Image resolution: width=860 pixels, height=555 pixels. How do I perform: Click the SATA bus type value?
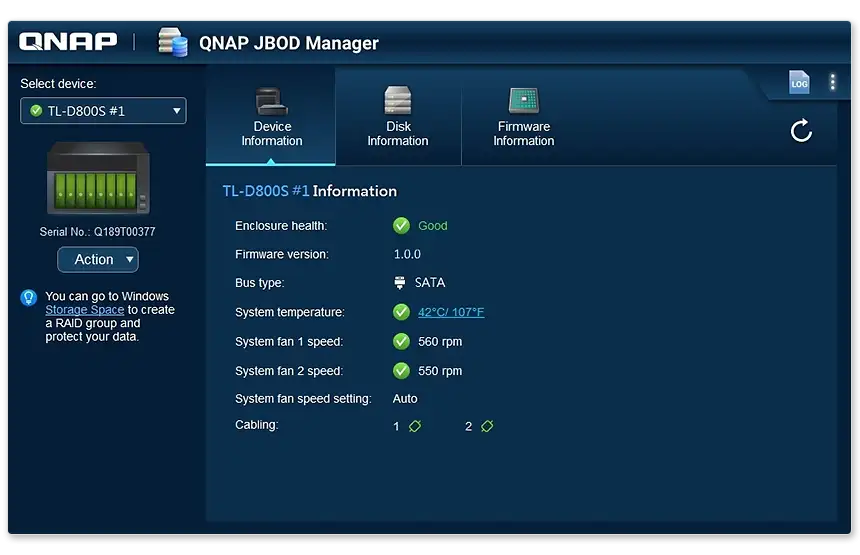(430, 282)
